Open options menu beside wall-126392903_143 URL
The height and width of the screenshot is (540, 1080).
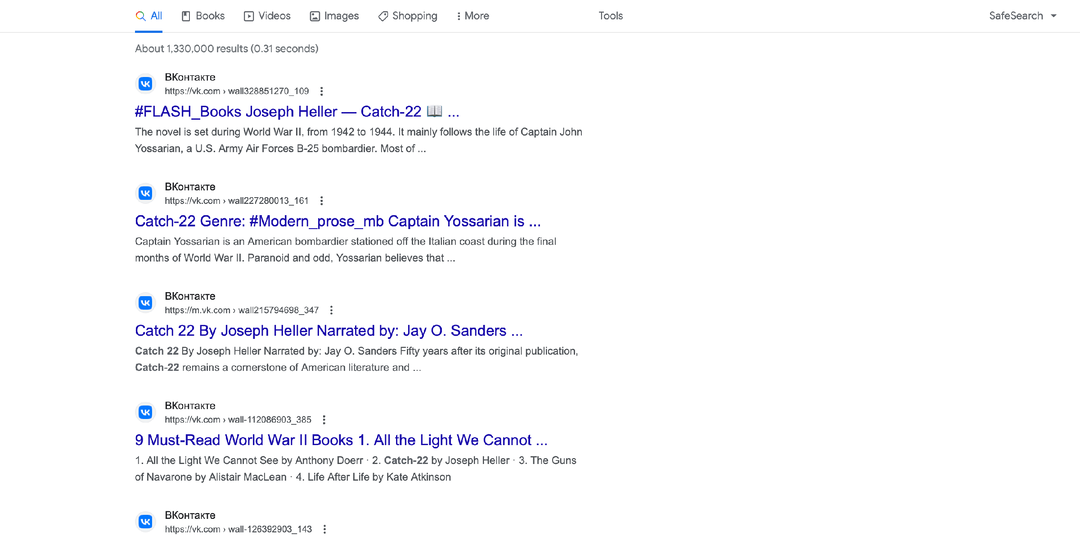tap(324, 529)
